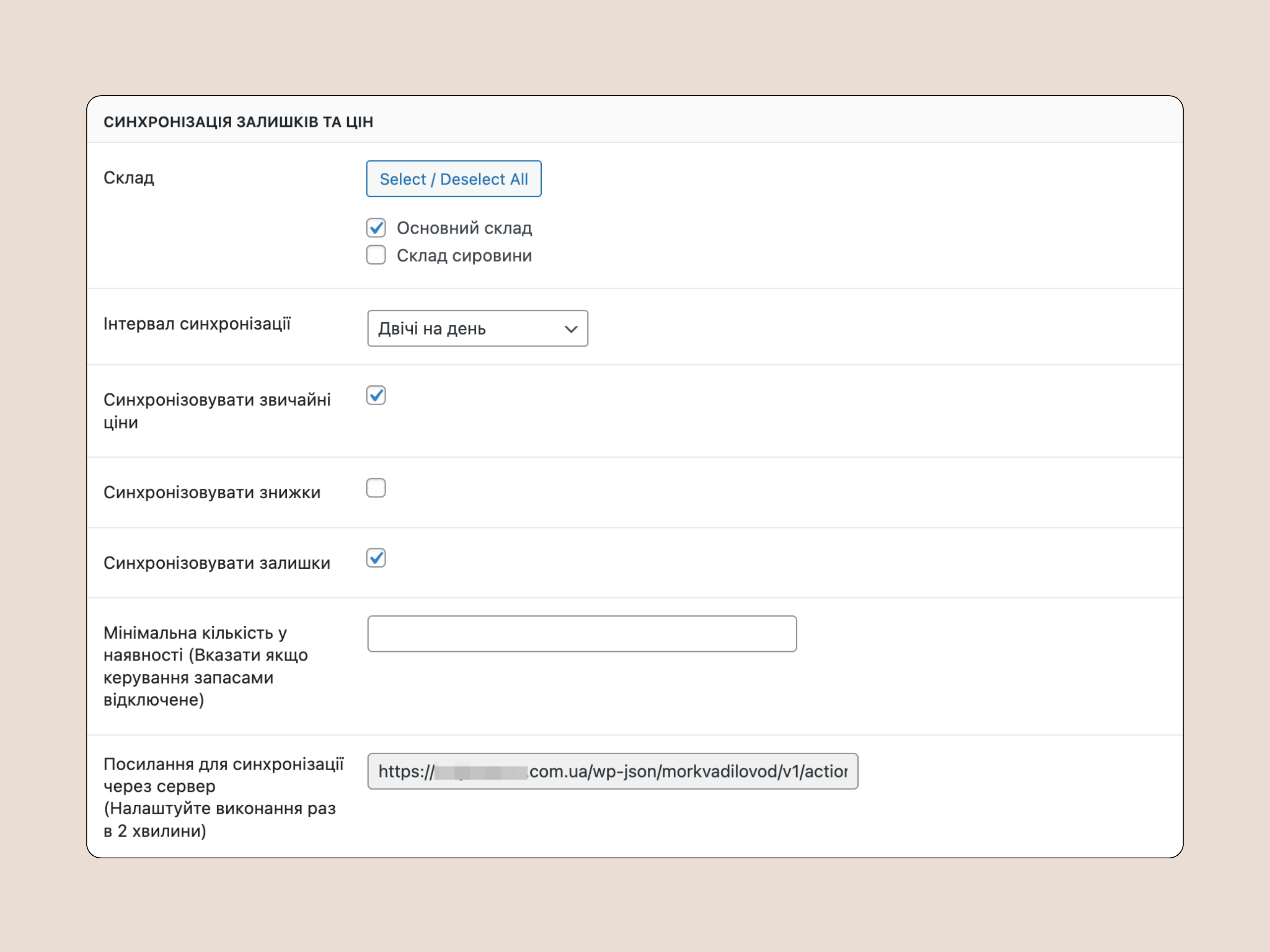The width and height of the screenshot is (1270, 952).
Task: Click the Інтервал синхронізації label
Action: coord(197,324)
